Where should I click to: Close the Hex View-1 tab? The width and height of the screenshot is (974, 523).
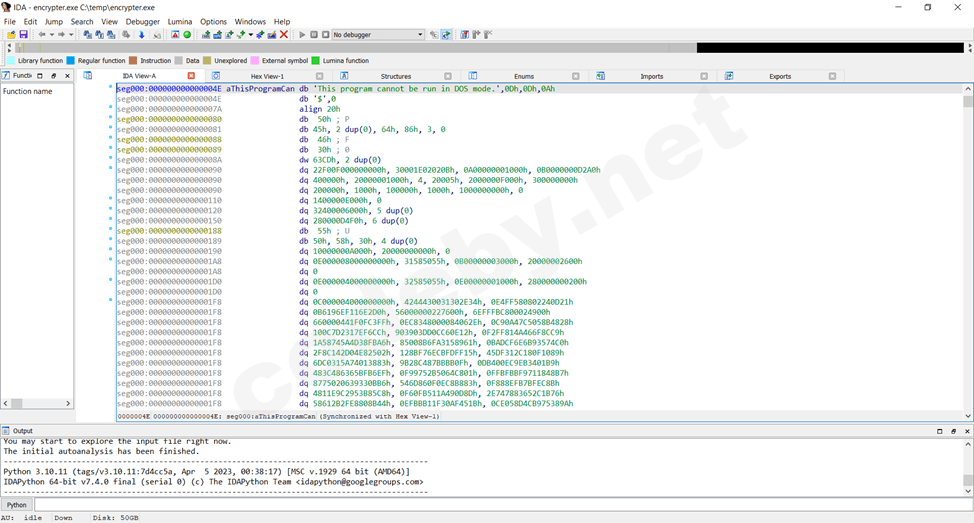[319, 76]
